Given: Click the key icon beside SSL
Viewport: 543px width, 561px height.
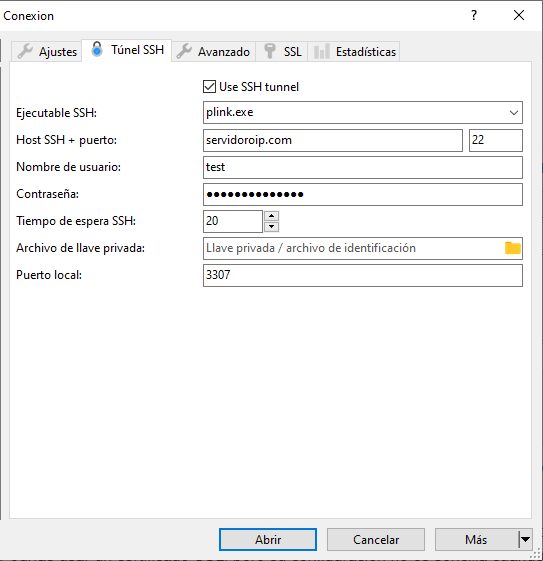Looking at the screenshot, I should point(270,51).
